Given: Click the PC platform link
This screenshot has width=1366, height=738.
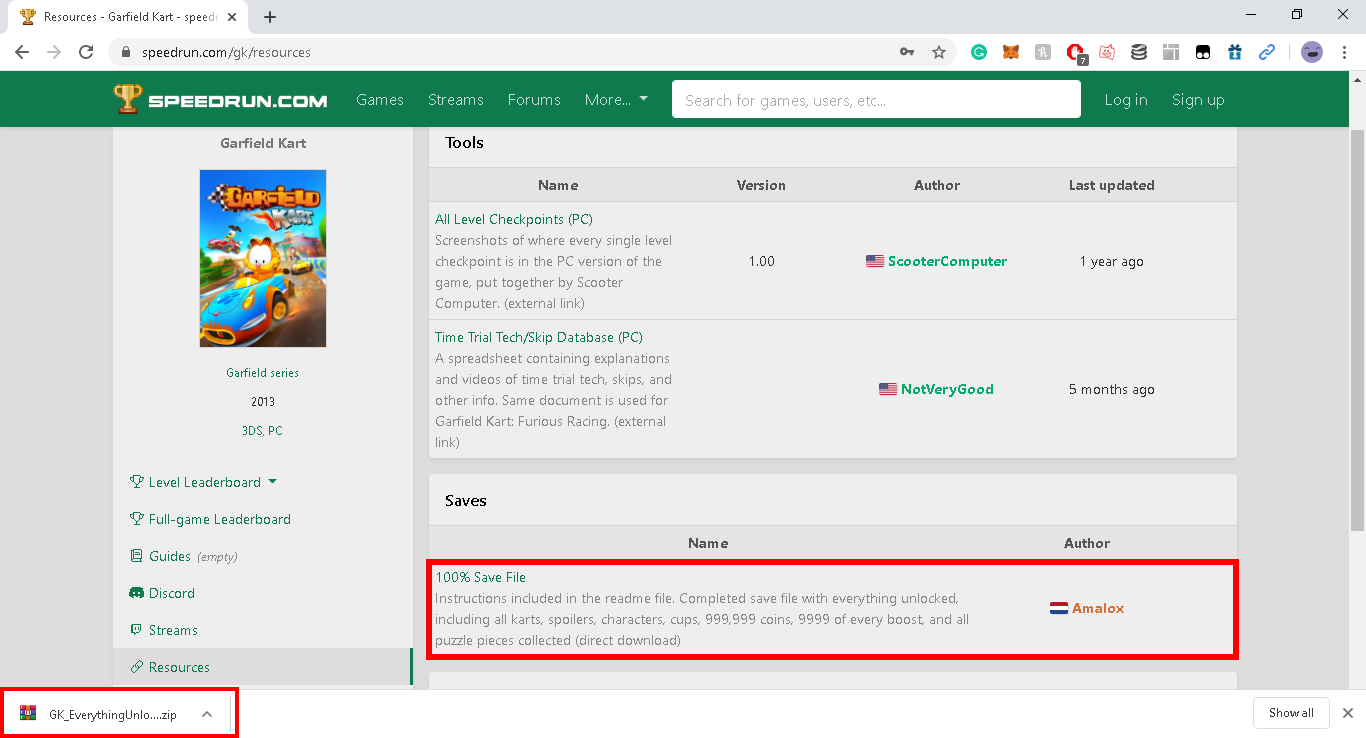Looking at the screenshot, I should [x=276, y=431].
